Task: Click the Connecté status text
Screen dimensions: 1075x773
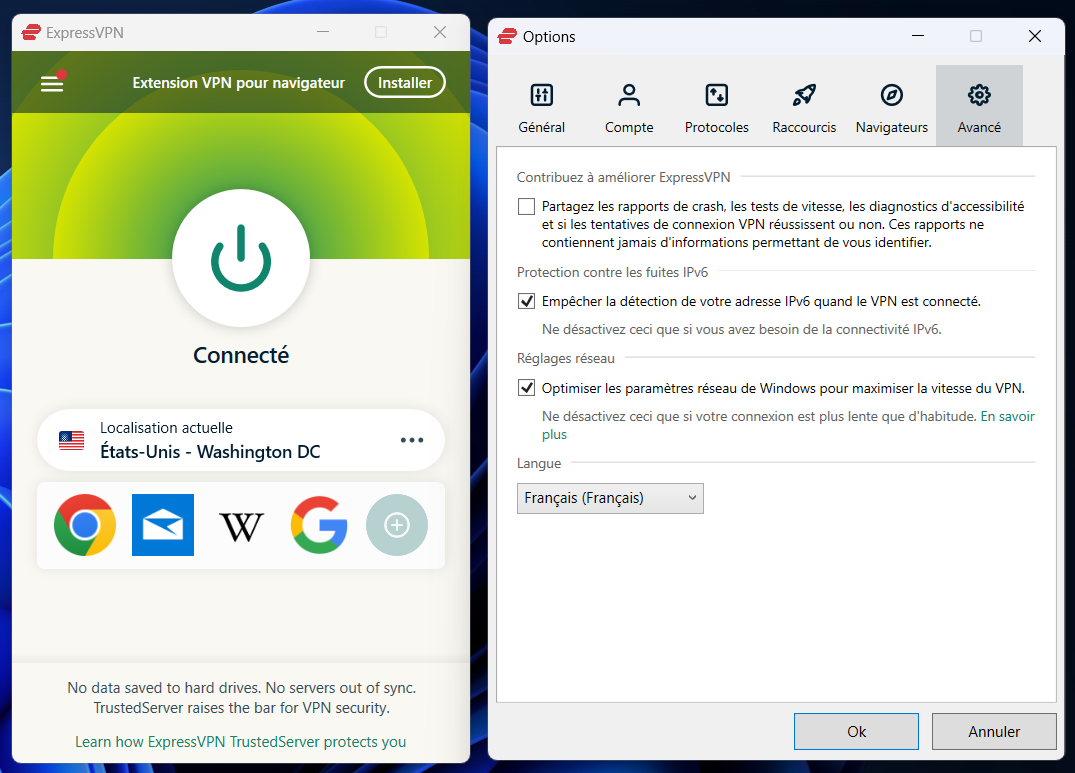Action: 241,355
